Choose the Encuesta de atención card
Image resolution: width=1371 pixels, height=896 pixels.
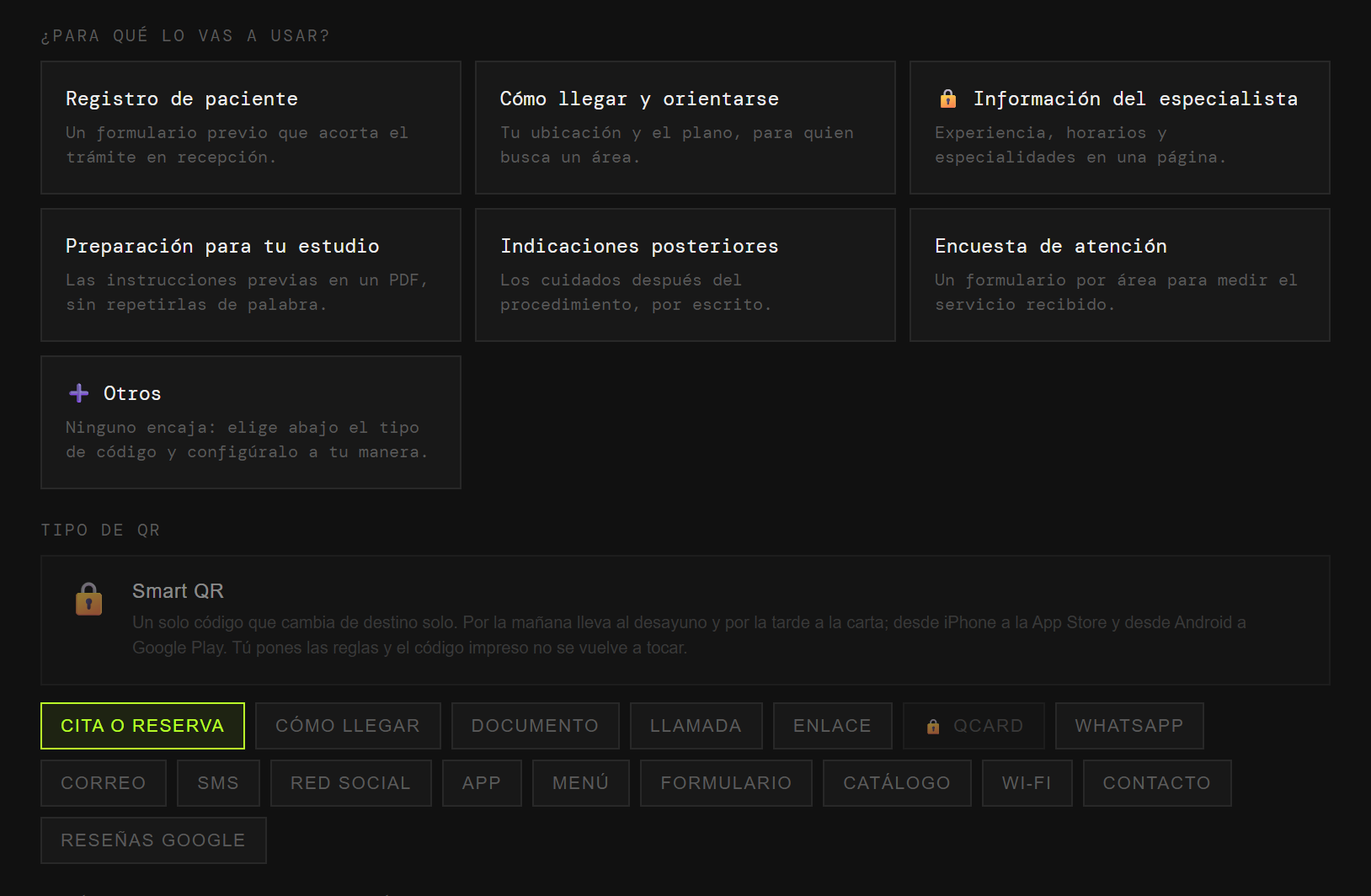[x=1120, y=275]
